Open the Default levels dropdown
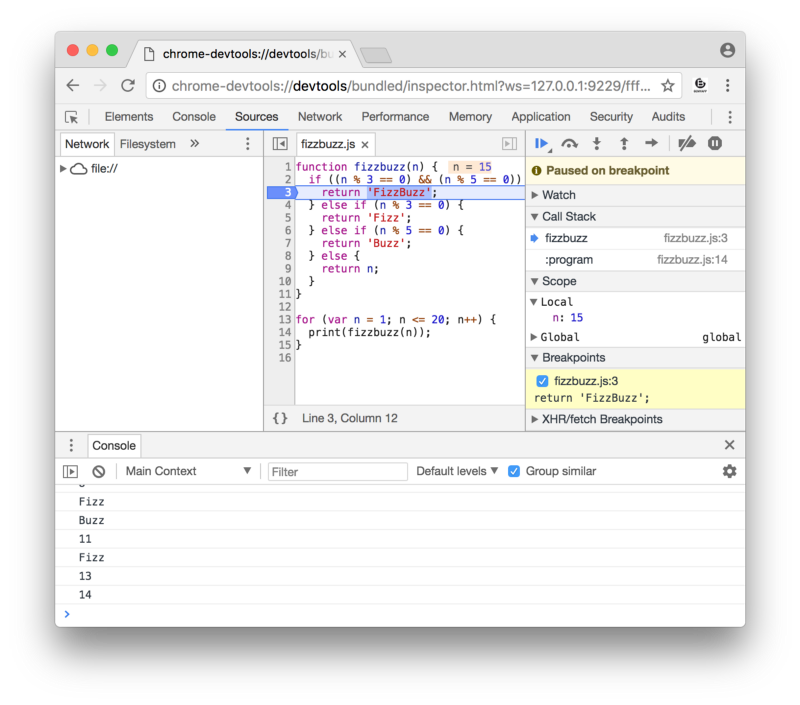Viewport: 800px width, 705px height. click(x=457, y=471)
